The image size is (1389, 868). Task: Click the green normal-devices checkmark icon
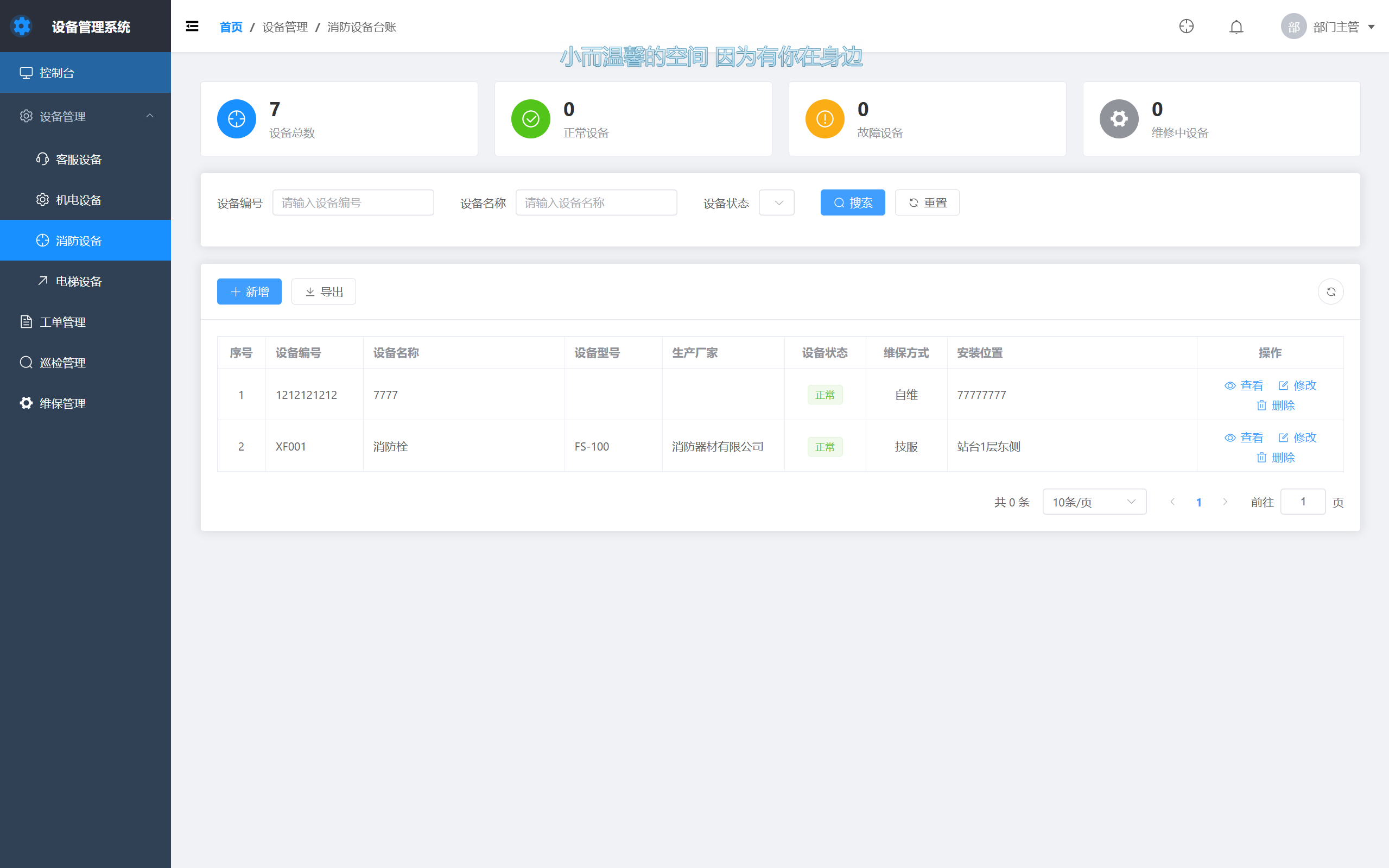tap(530, 119)
